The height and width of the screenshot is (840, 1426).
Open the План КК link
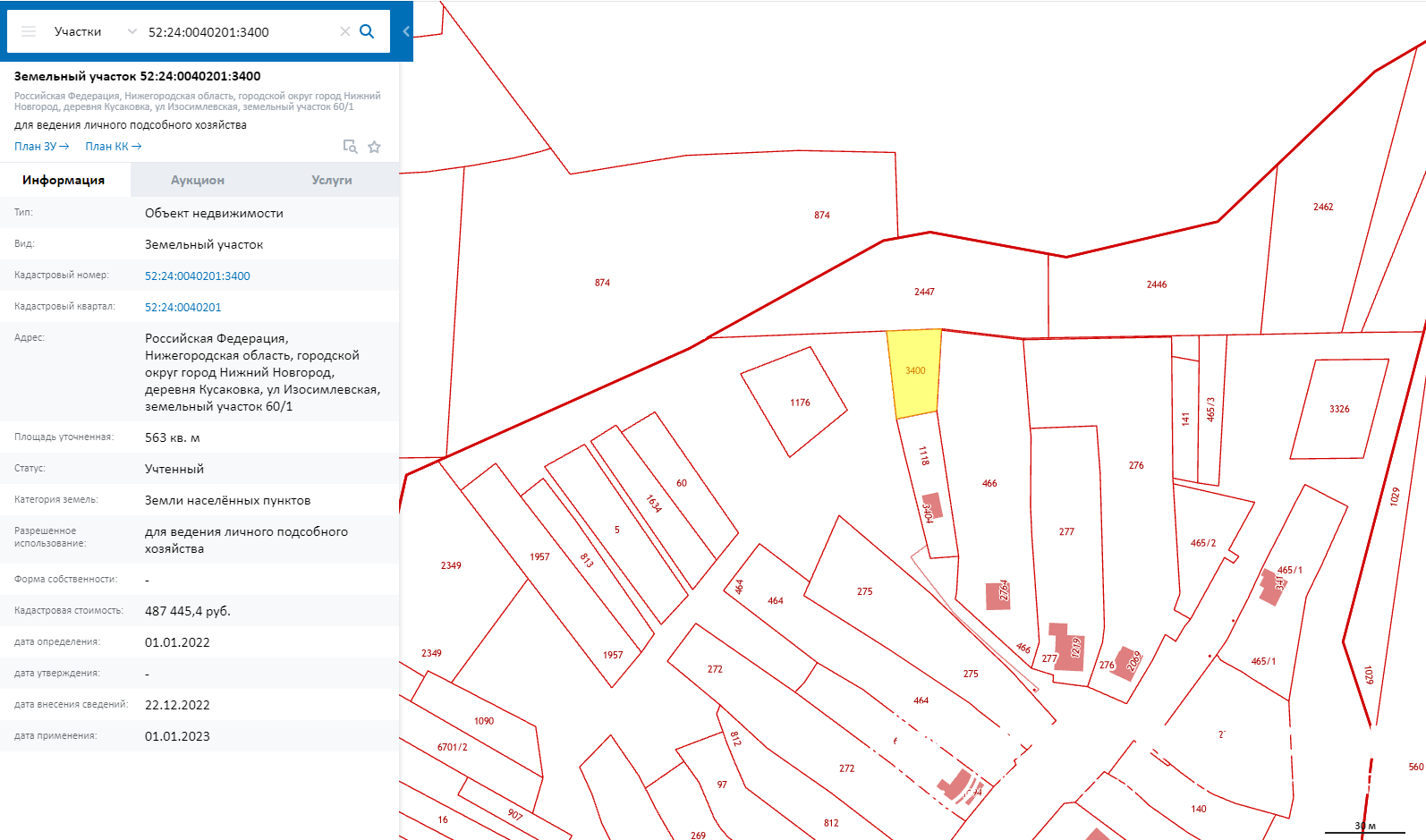(x=113, y=147)
